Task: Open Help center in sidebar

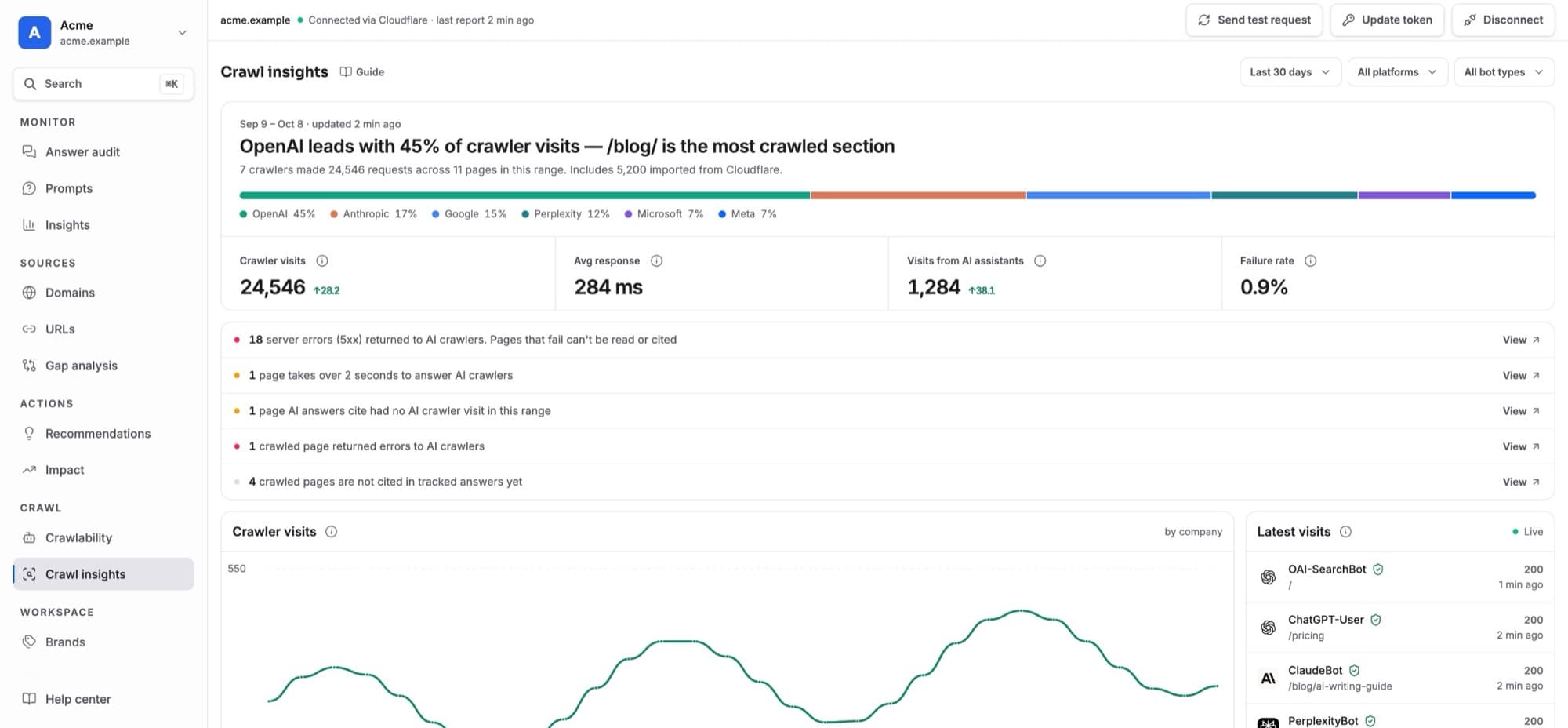Action: [x=103, y=699]
